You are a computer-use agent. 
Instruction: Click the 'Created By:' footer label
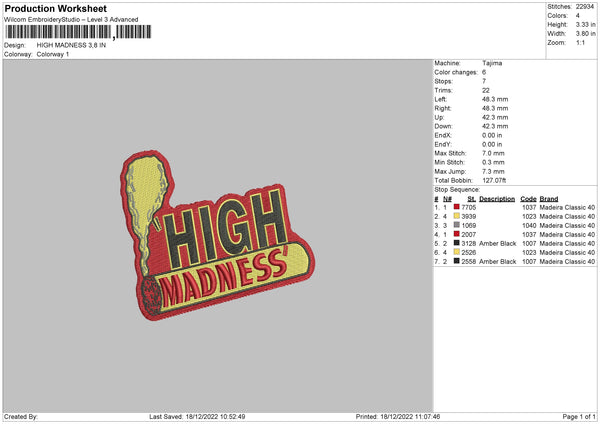[x=21, y=417]
